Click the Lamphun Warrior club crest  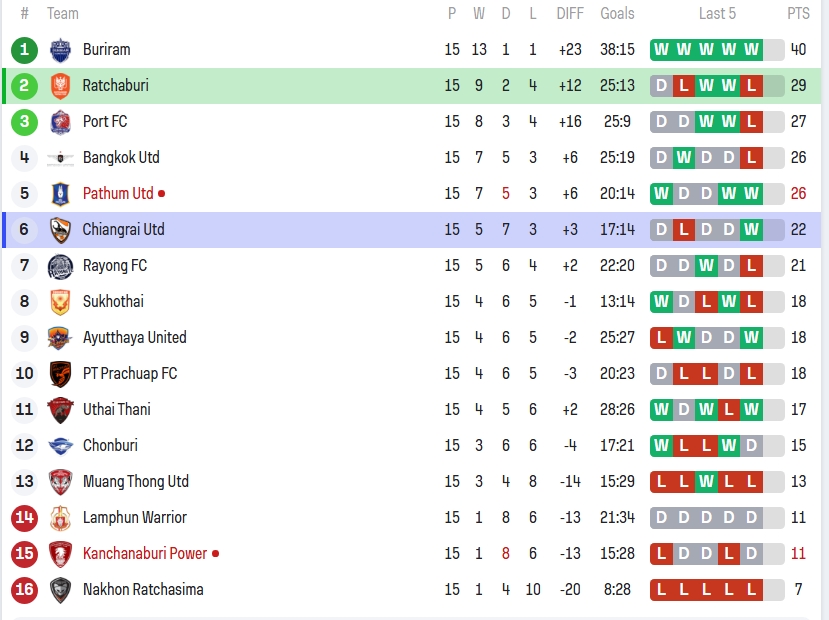pos(60,518)
